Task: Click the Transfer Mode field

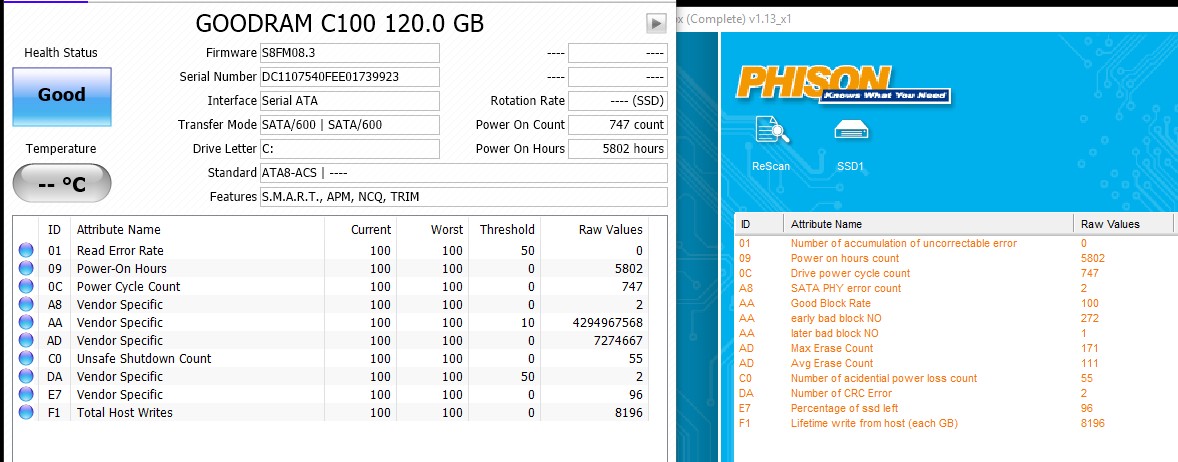Action: click(349, 125)
